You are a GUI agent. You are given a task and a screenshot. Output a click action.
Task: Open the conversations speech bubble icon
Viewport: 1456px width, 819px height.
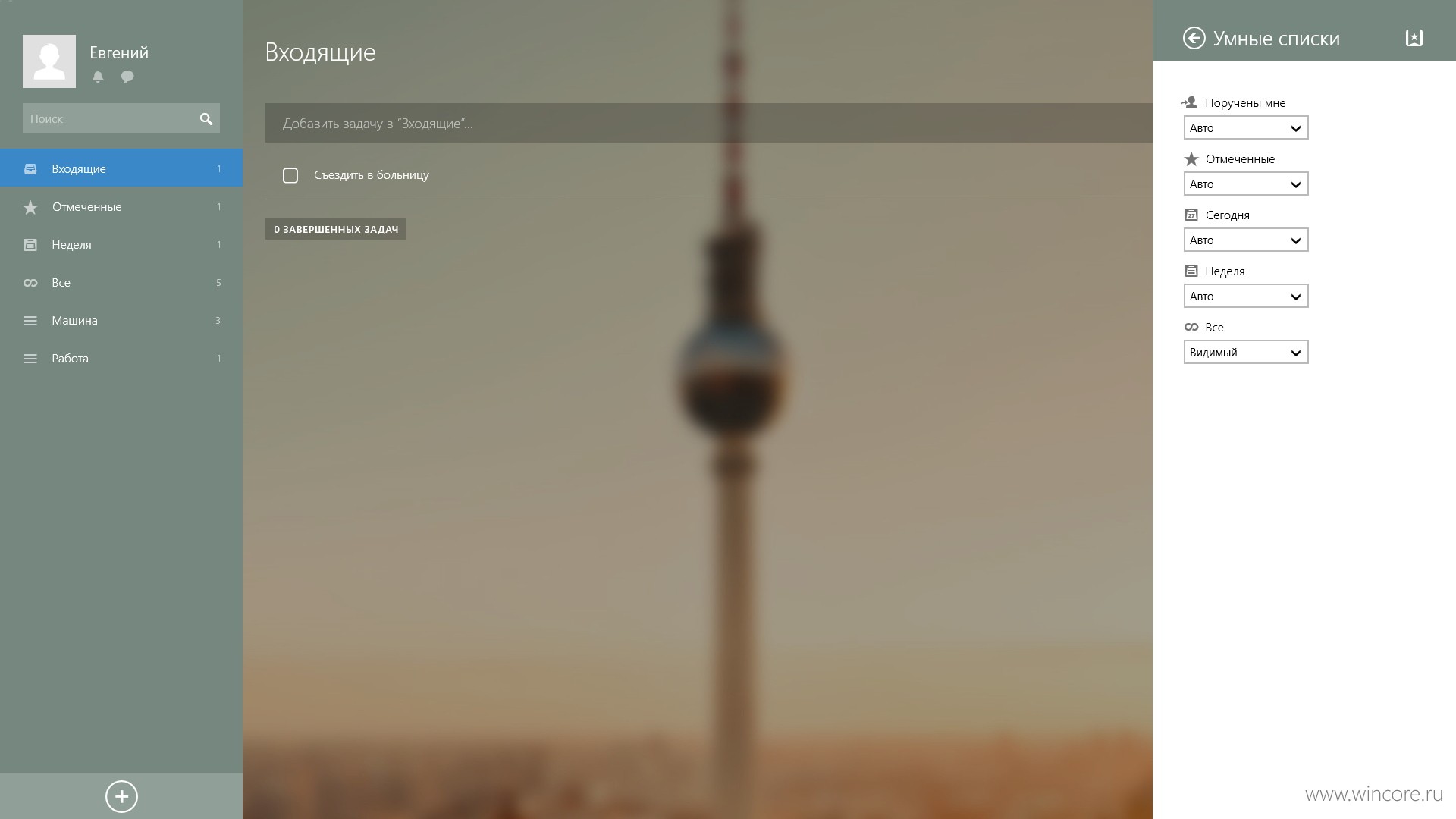click(127, 77)
